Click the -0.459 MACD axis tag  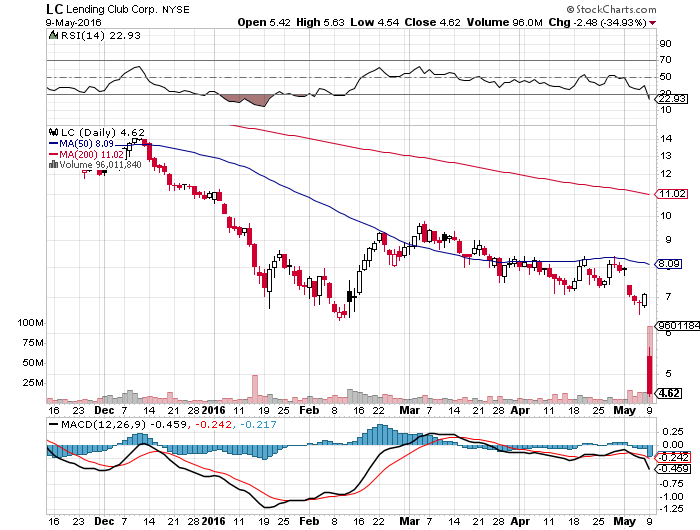point(672,469)
